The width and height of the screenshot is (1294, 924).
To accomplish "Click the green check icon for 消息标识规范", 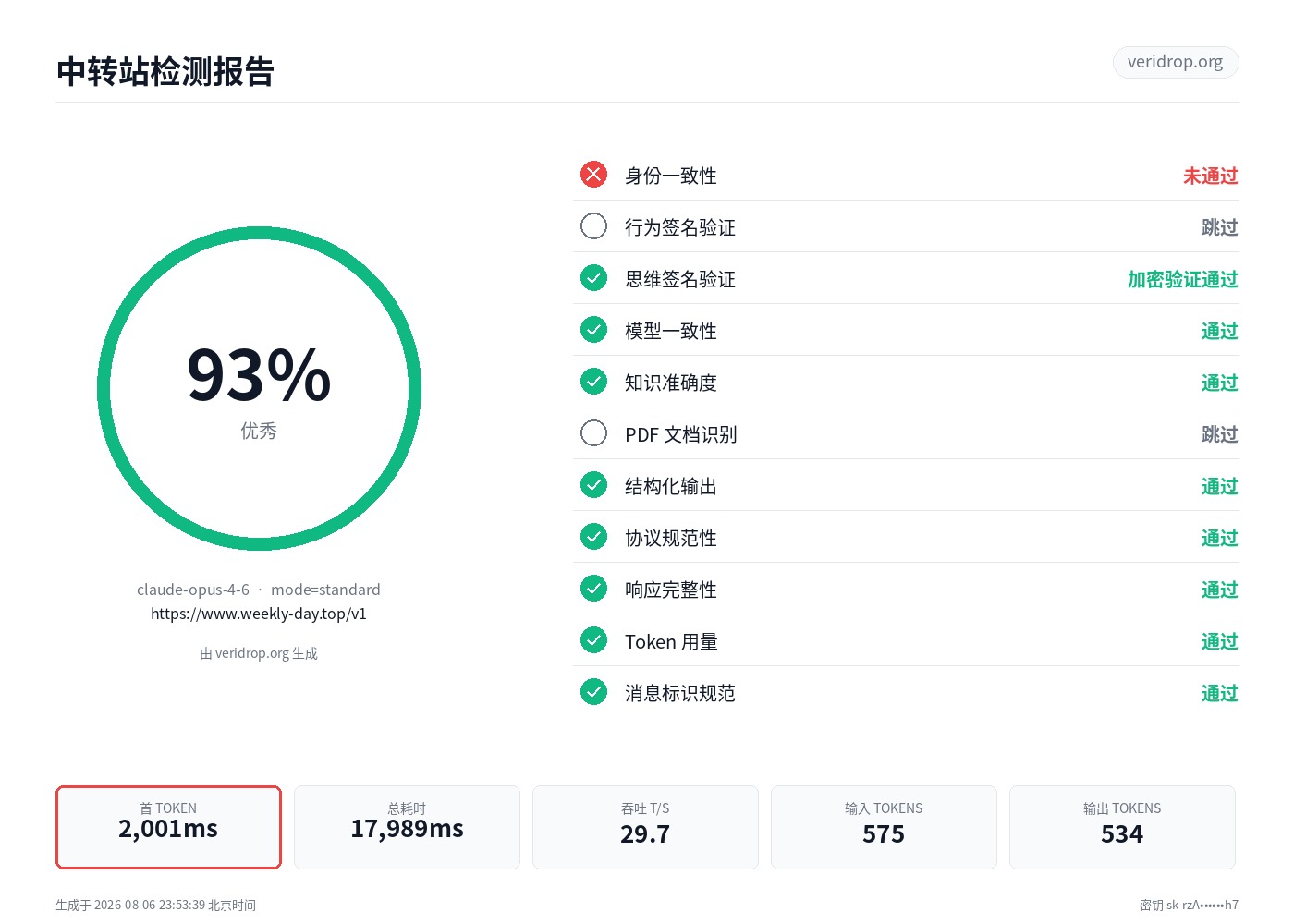I will (x=593, y=692).
